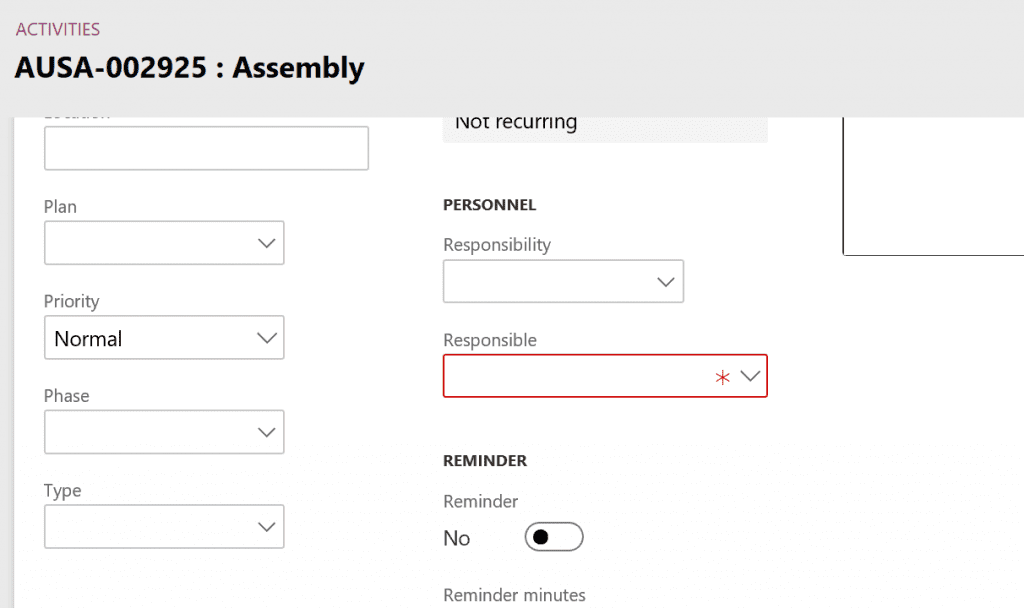Open the Phase dropdown arrow
Screen dimensions: 1024x608
tap(266, 432)
